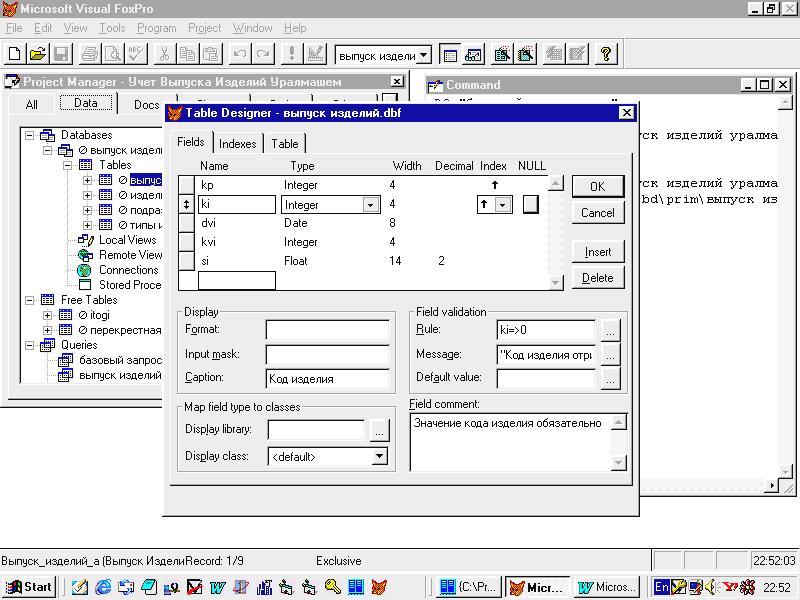Collapse the Queries tree node
Viewport: 800px width, 600px height.
30,345
